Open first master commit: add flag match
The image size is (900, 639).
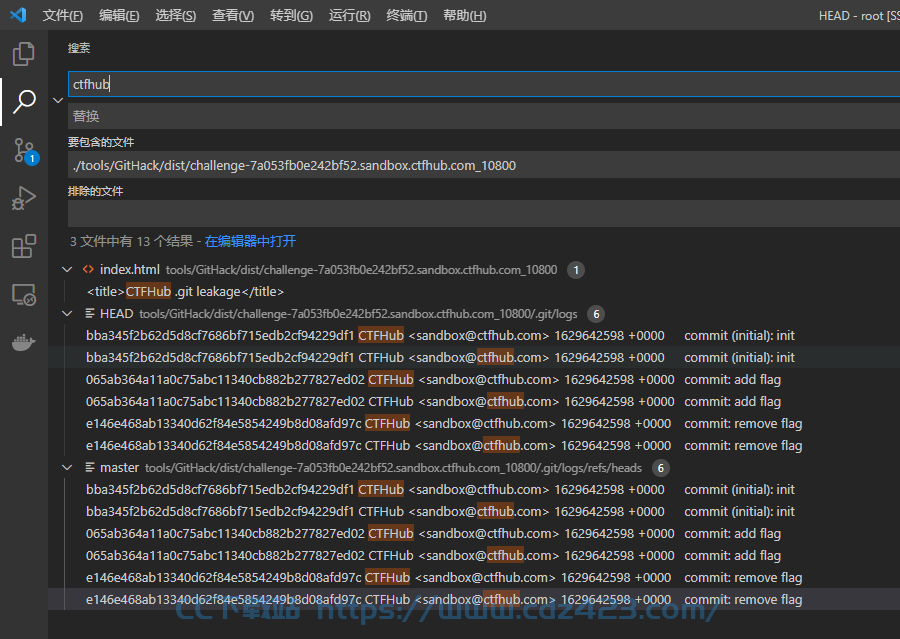(x=474, y=533)
